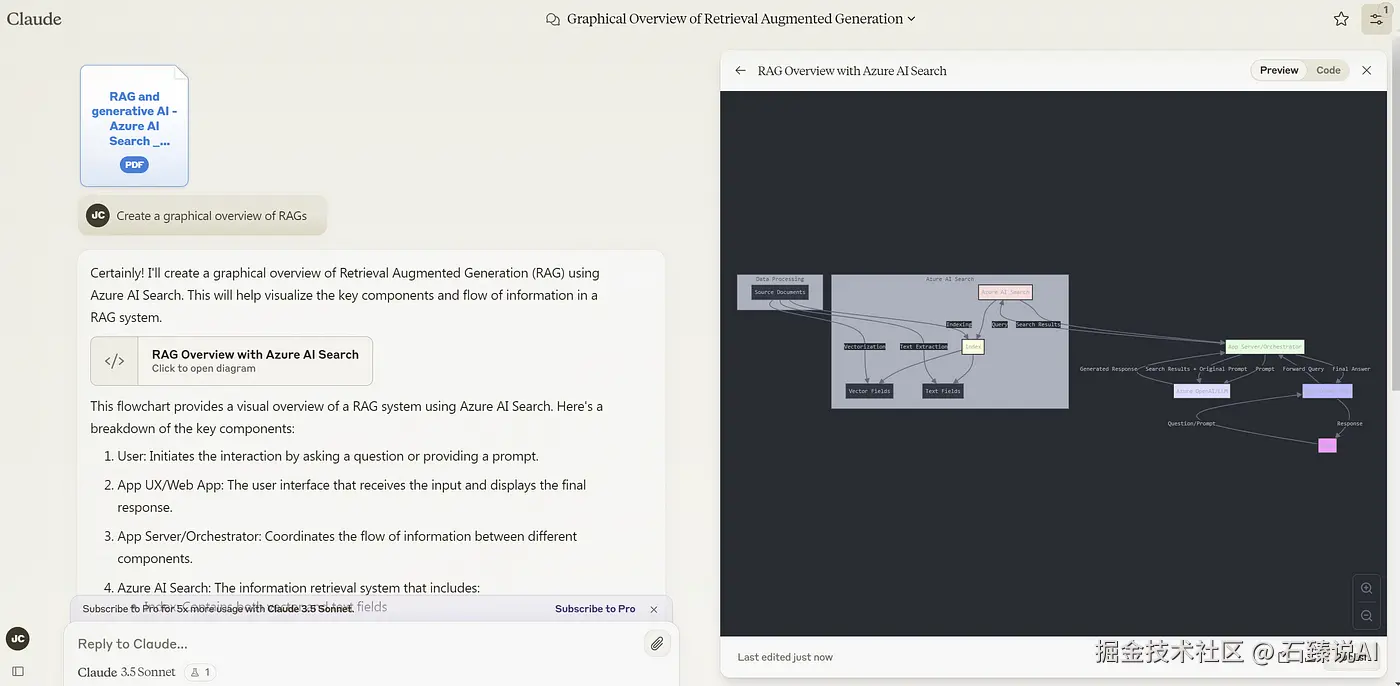Click the list item 'App Server/Orchestrator: Coordinates'
The width and height of the screenshot is (1400, 686).
point(347,547)
